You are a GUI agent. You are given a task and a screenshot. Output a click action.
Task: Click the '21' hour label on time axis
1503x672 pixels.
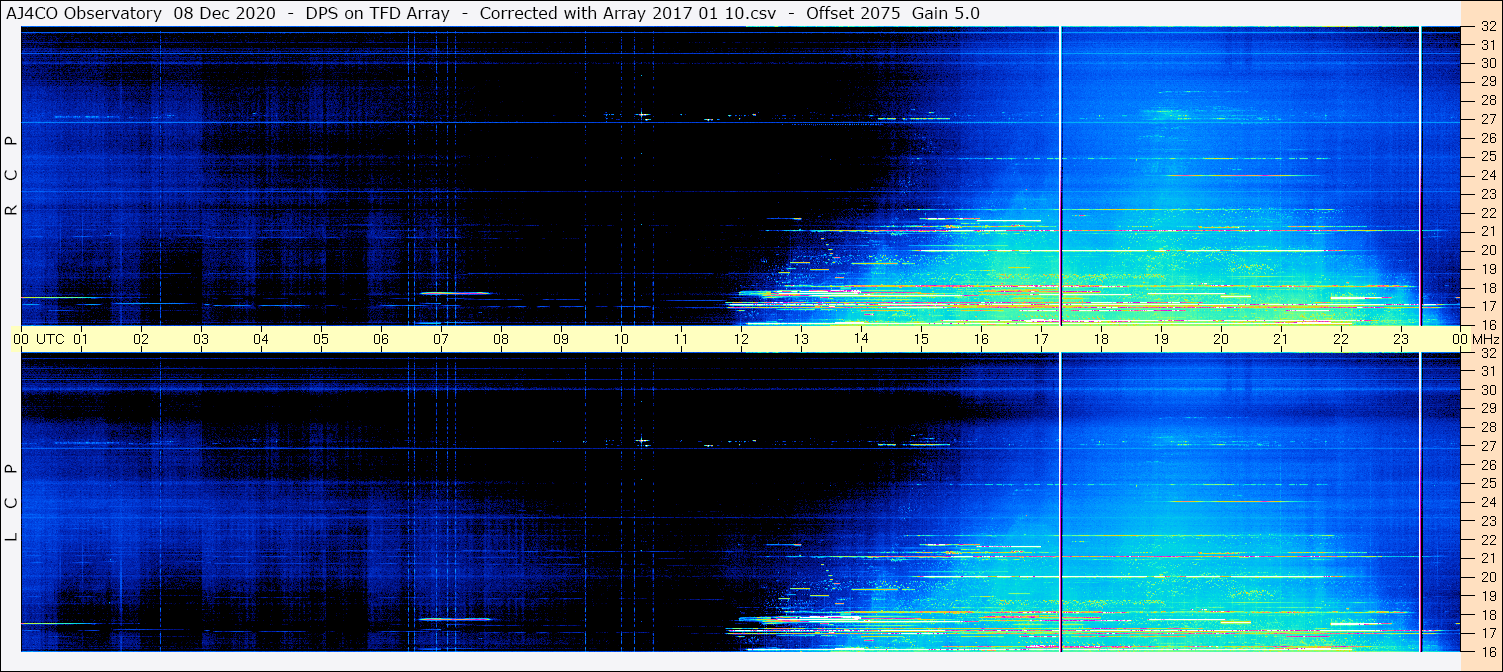[x=1281, y=339]
